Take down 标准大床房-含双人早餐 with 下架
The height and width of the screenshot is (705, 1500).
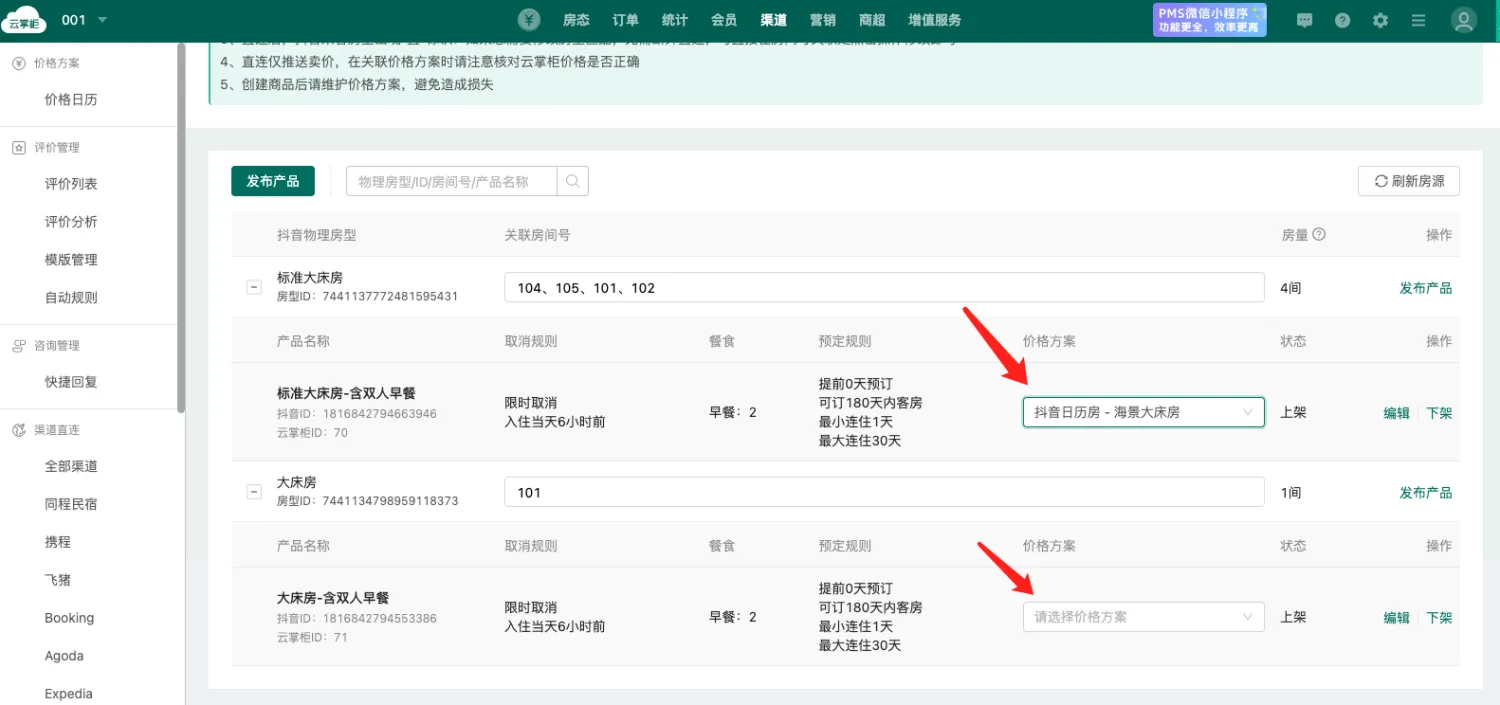tap(1439, 413)
